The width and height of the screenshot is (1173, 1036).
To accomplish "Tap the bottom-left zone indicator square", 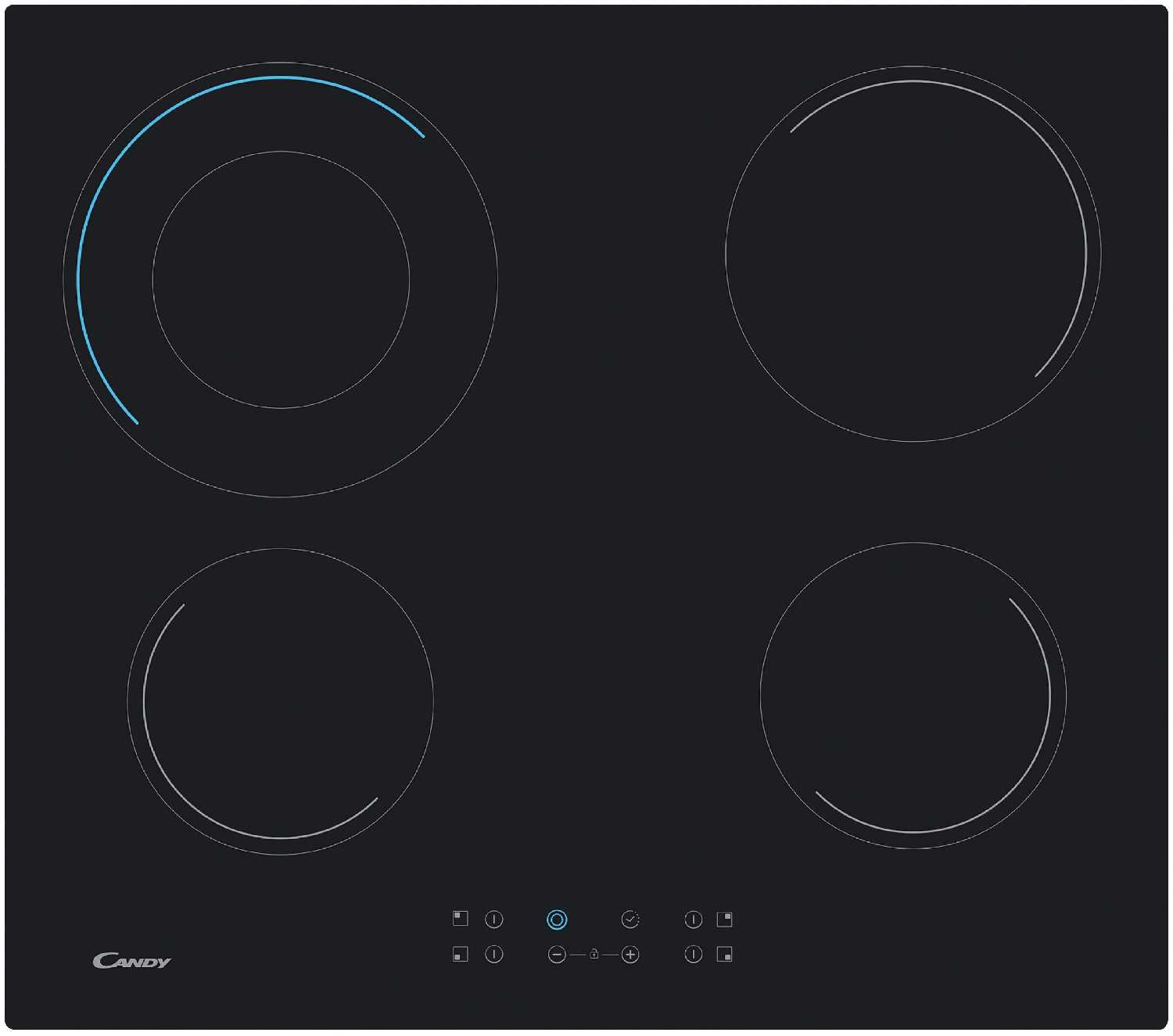I will pyautogui.click(x=461, y=954).
